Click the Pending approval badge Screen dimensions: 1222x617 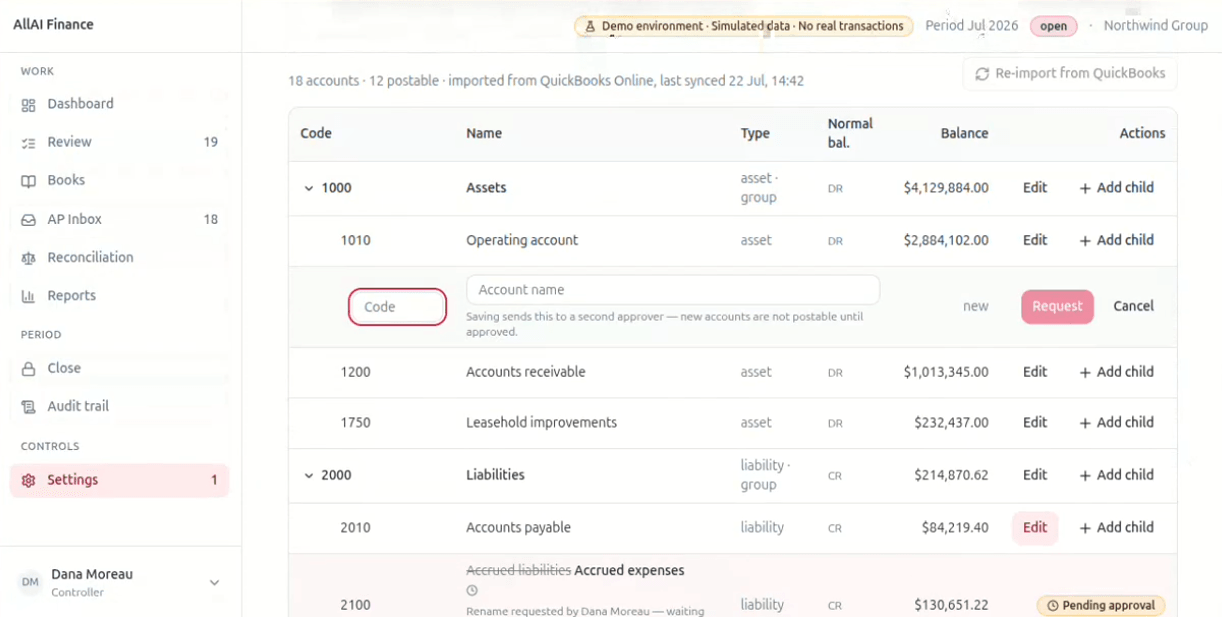(x=1101, y=606)
